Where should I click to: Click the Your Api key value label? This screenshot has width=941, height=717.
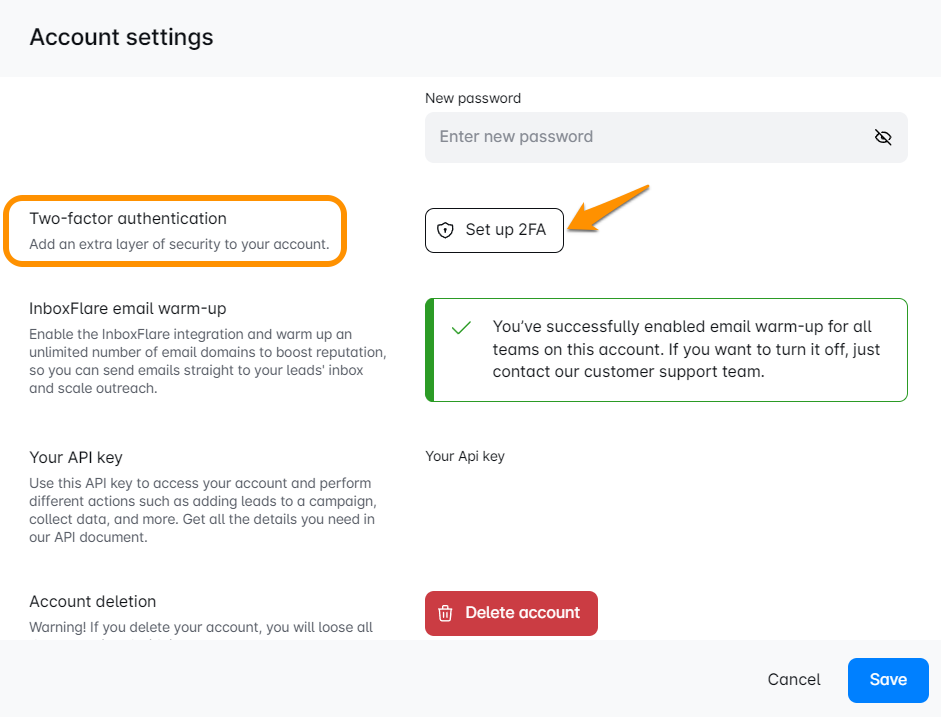(x=465, y=456)
